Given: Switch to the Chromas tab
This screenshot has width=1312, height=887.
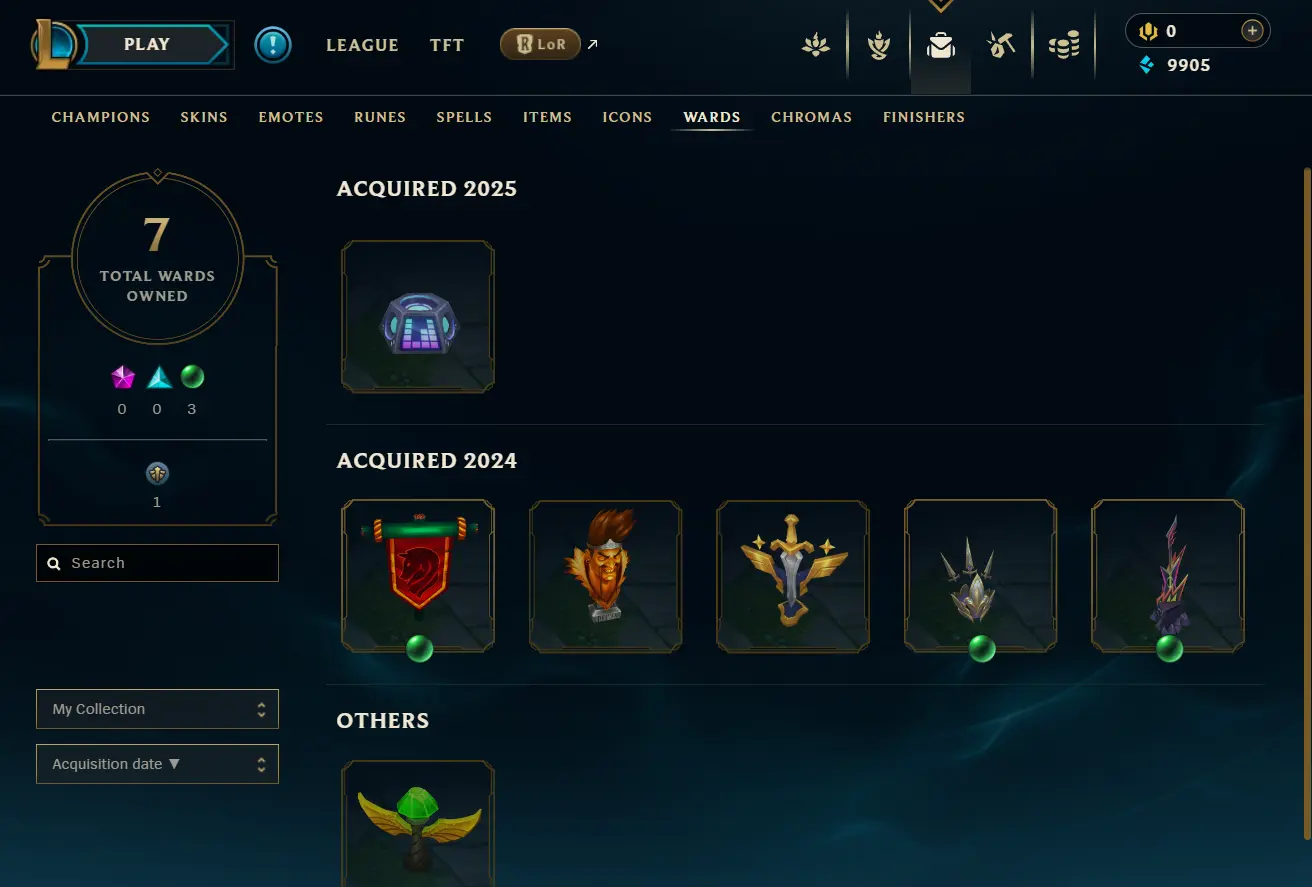Looking at the screenshot, I should (811, 117).
